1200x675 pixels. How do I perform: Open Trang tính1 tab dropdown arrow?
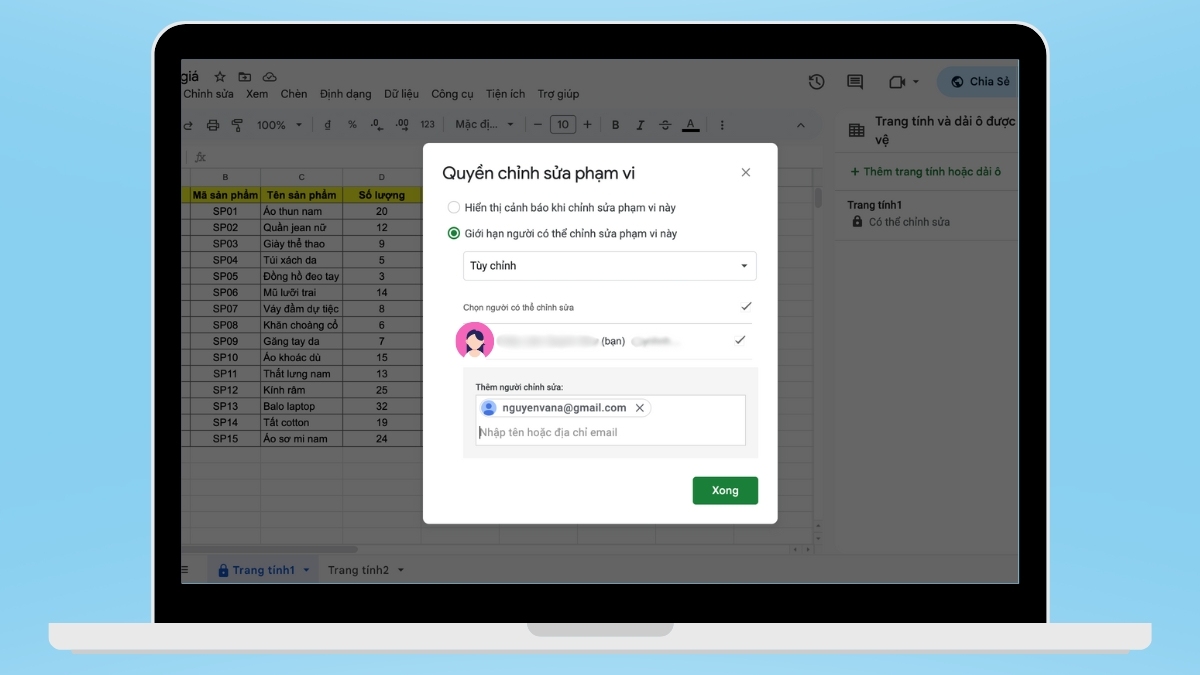coord(306,570)
